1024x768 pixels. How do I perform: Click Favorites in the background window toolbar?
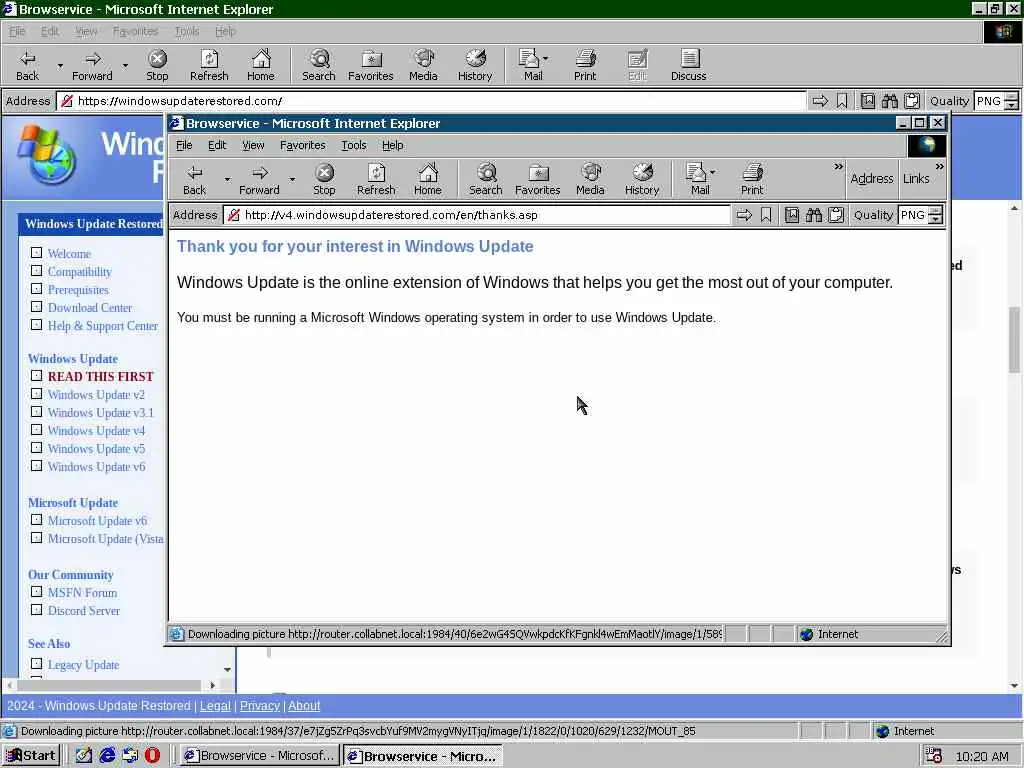tap(371, 65)
